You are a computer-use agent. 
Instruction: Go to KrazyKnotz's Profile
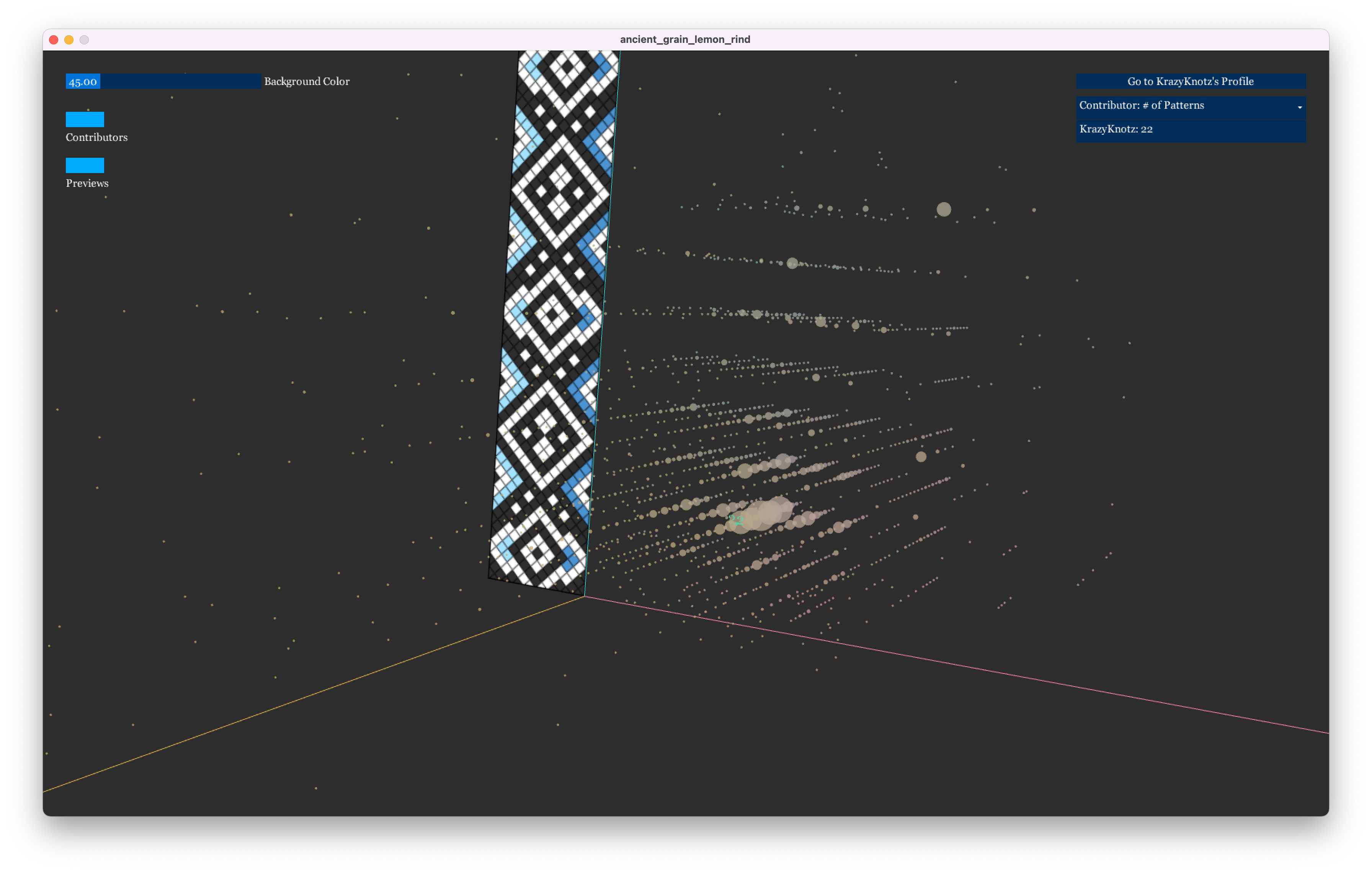tap(1190, 81)
